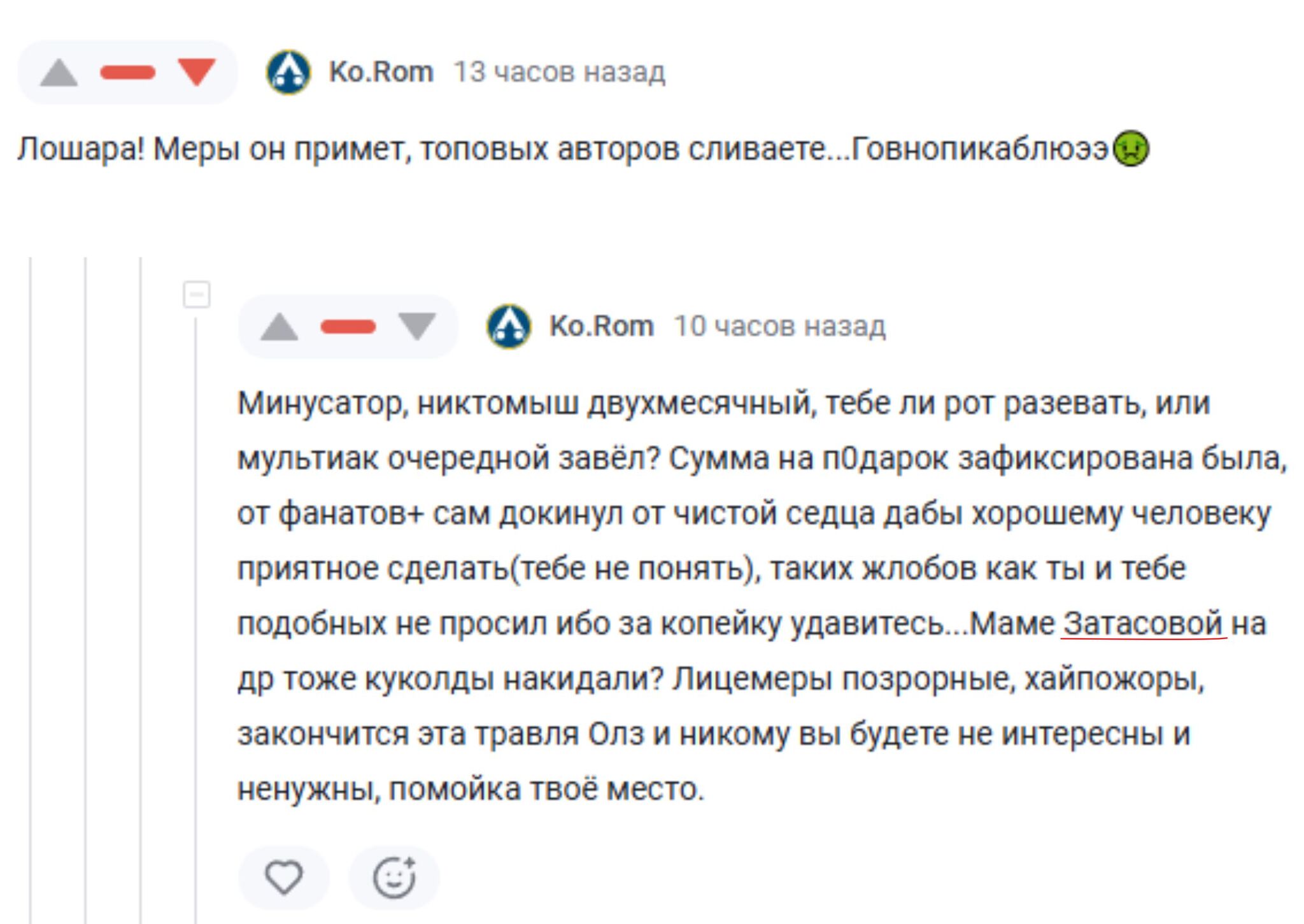Open the avatar beside the 13 часов назад comment
This screenshot has width=1304, height=924.
[288, 72]
